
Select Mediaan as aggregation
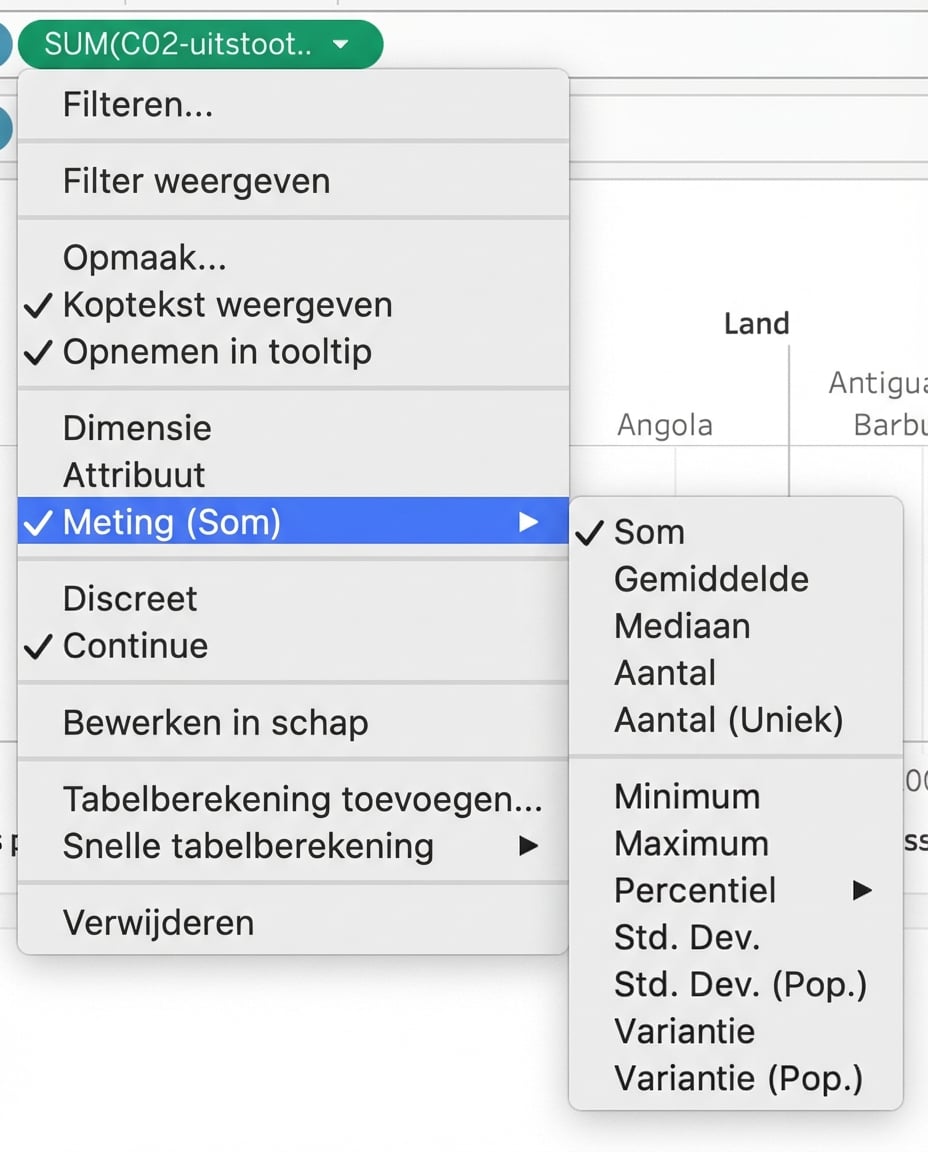click(x=683, y=626)
